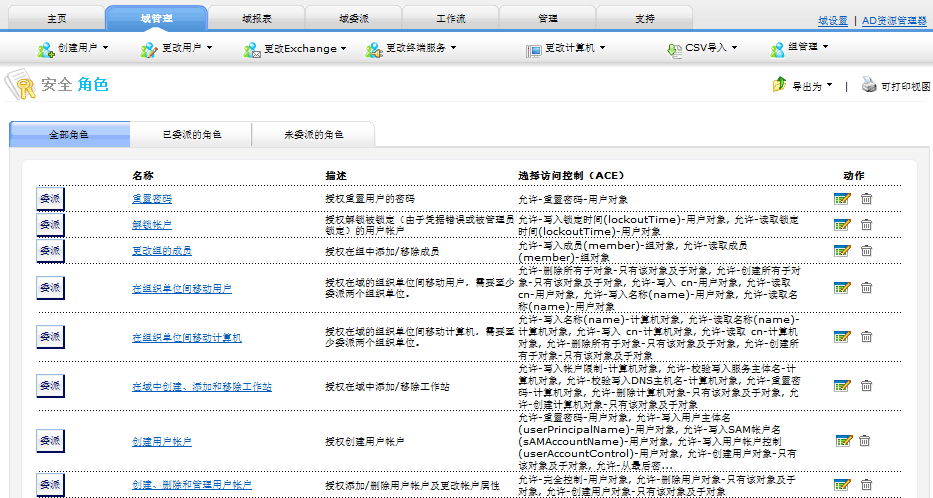Open the 组管理 dropdown menu
The image size is (933, 498).
804,48
